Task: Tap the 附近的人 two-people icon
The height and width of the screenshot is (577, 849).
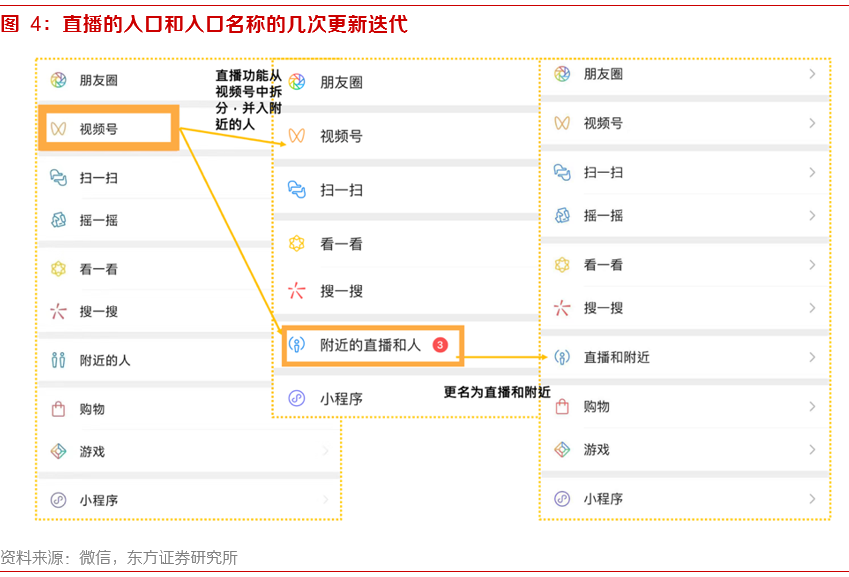Action: click(58, 360)
